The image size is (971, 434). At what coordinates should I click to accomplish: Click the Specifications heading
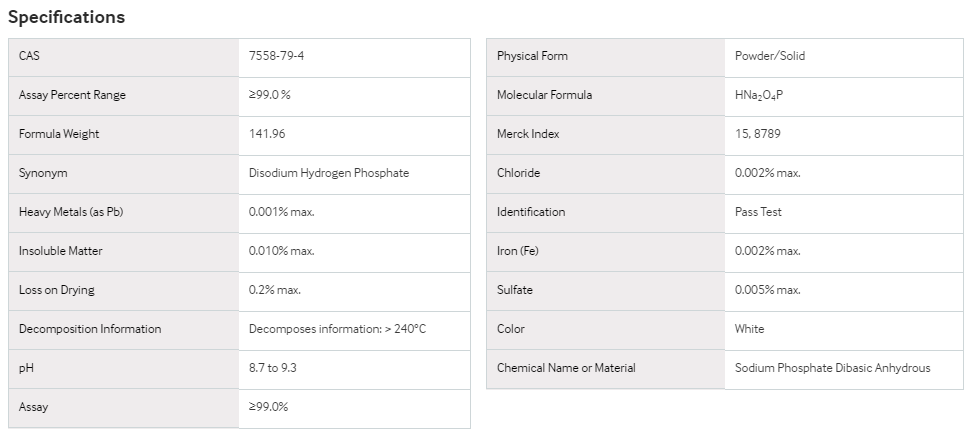[x=66, y=17]
